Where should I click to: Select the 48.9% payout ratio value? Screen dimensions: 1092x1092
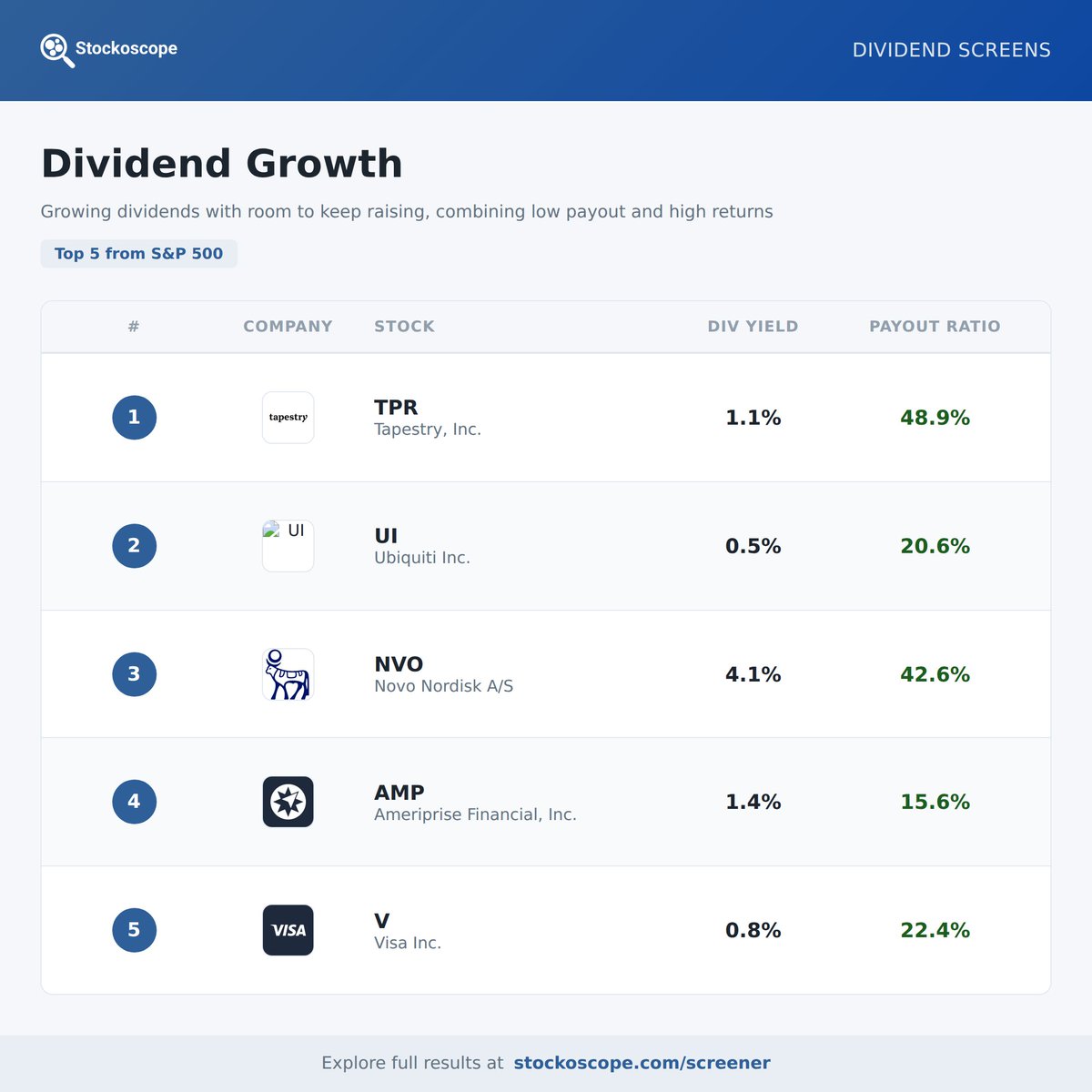pos(935,418)
